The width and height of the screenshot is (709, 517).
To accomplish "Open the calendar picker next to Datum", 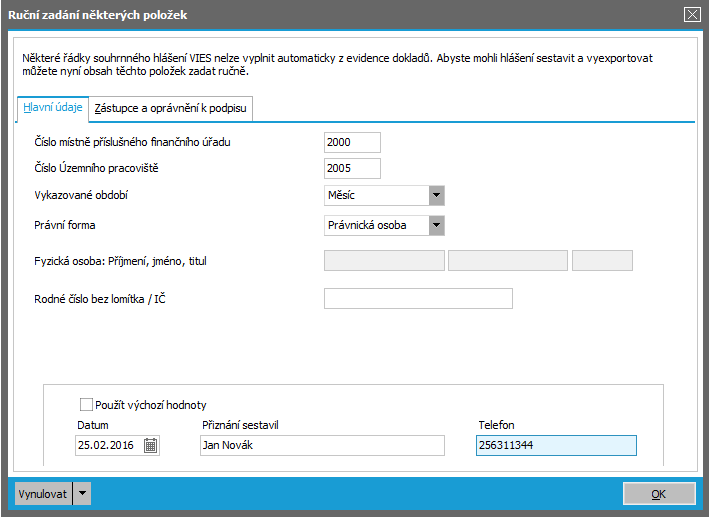I will [150, 446].
